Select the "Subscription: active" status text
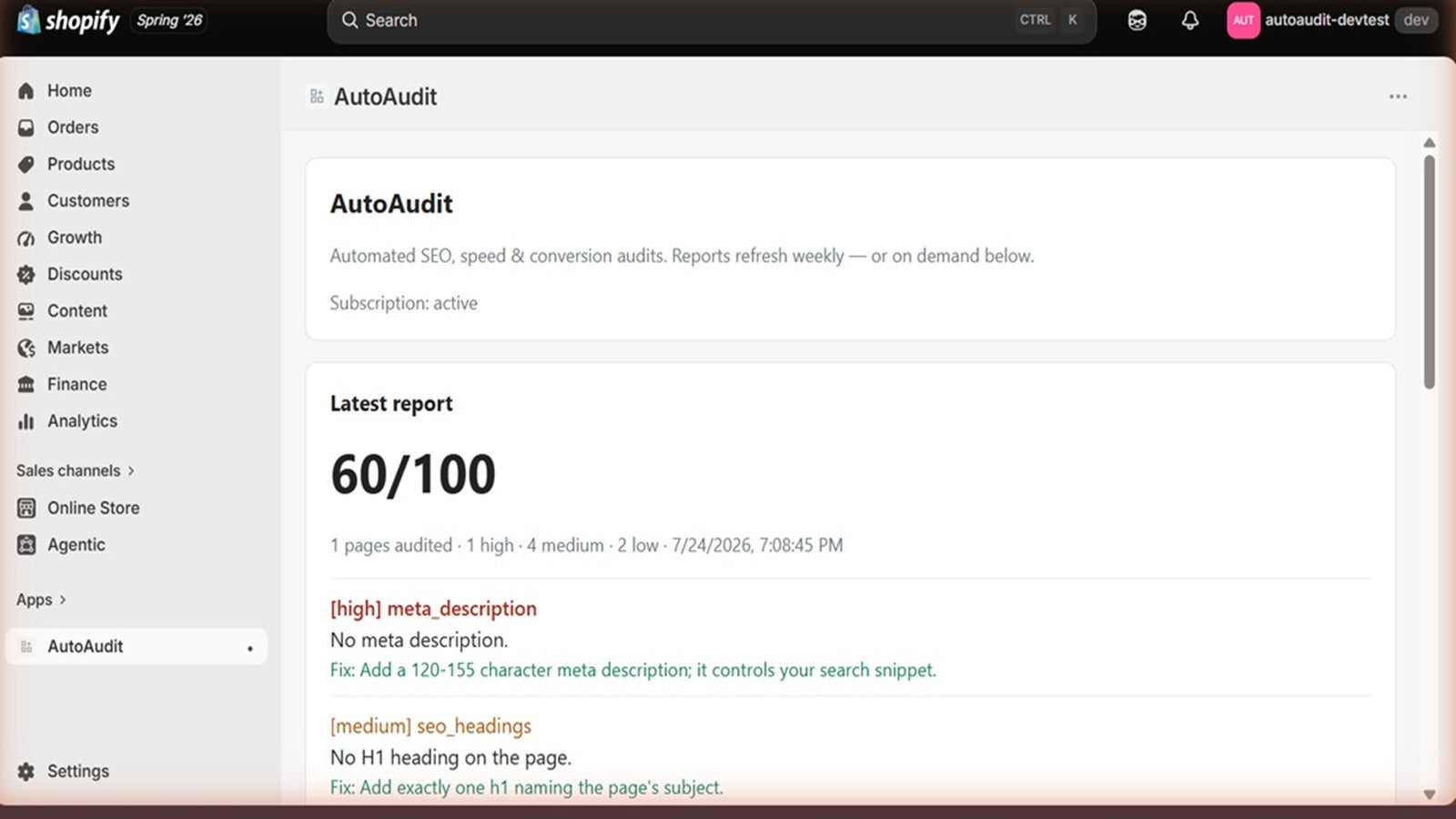1456x819 pixels. (x=403, y=303)
